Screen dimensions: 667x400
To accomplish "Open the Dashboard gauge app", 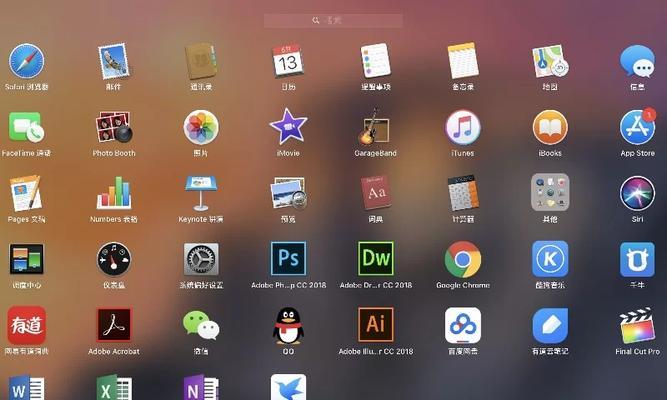I will (114, 259).
